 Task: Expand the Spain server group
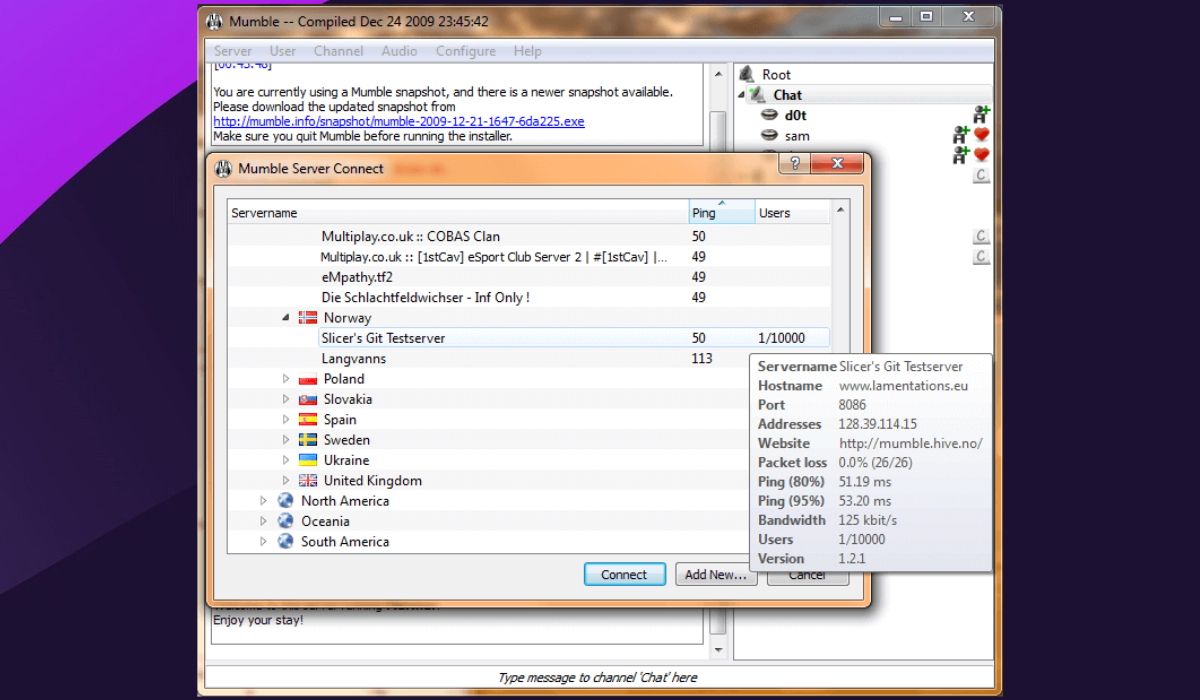286,420
